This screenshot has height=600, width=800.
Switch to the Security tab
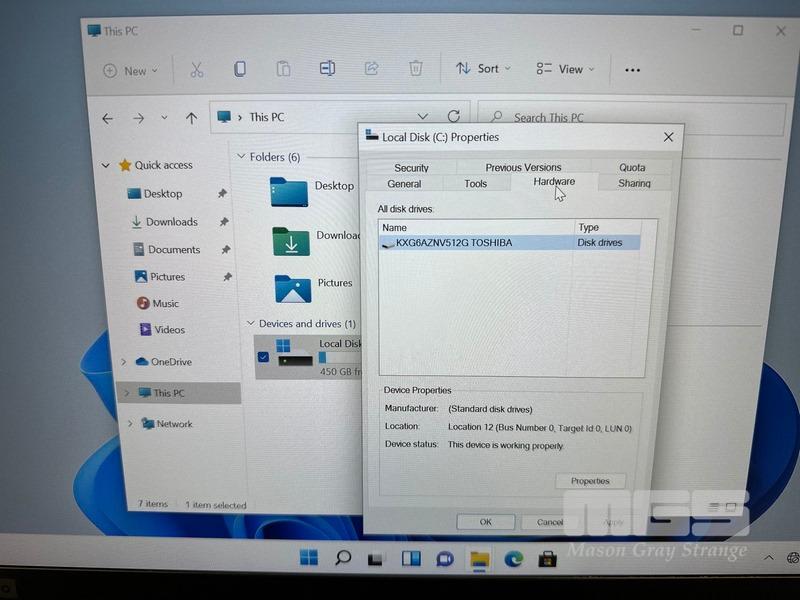click(x=411, y=168)
